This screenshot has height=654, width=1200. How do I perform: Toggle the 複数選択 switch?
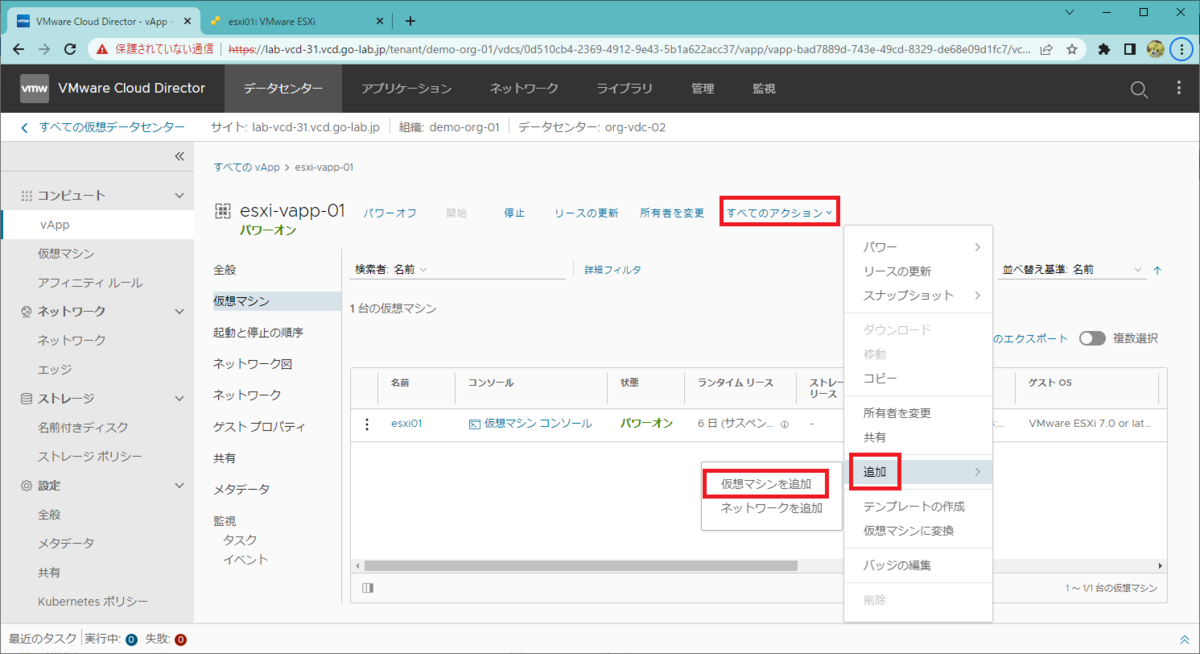(x=1092, y=338)
